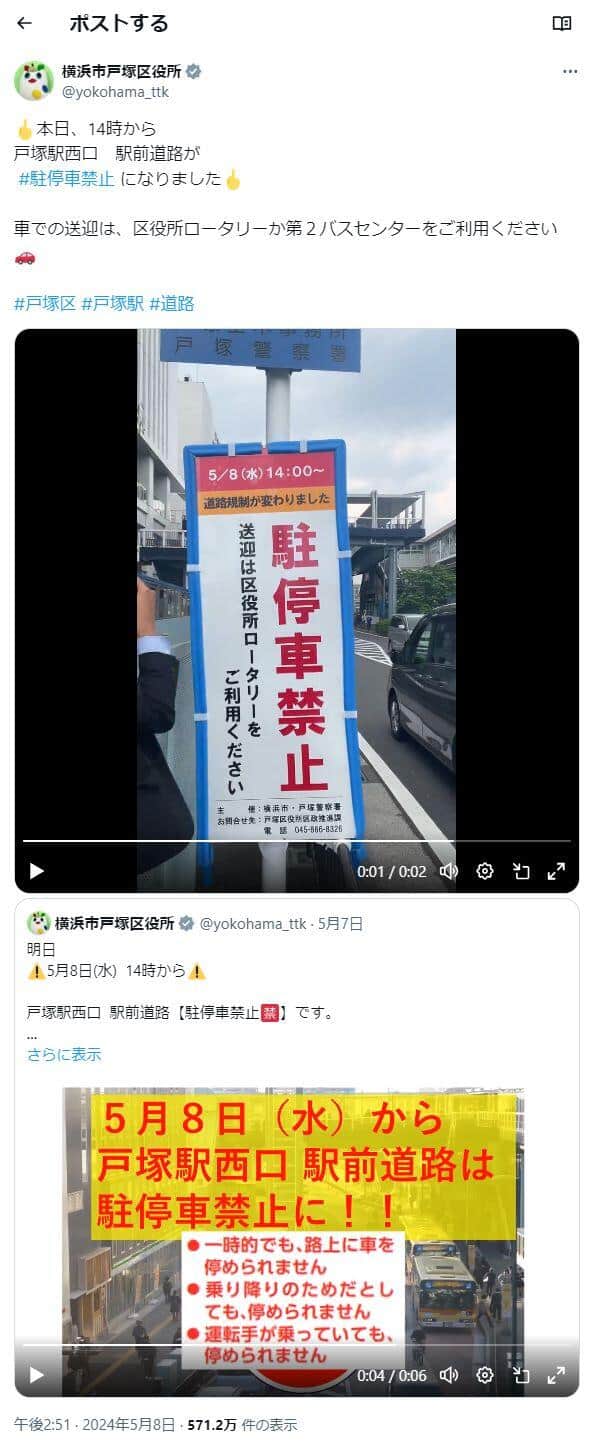
Task: Open picture-in-picture for quoted video
Action: click(521, 1375)
